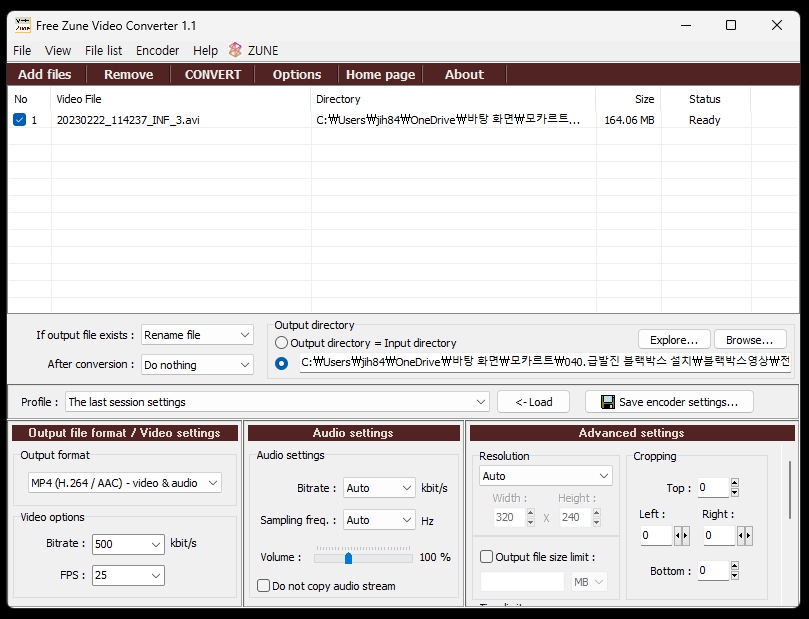
Task: Open the View menu
Action: 58,51
